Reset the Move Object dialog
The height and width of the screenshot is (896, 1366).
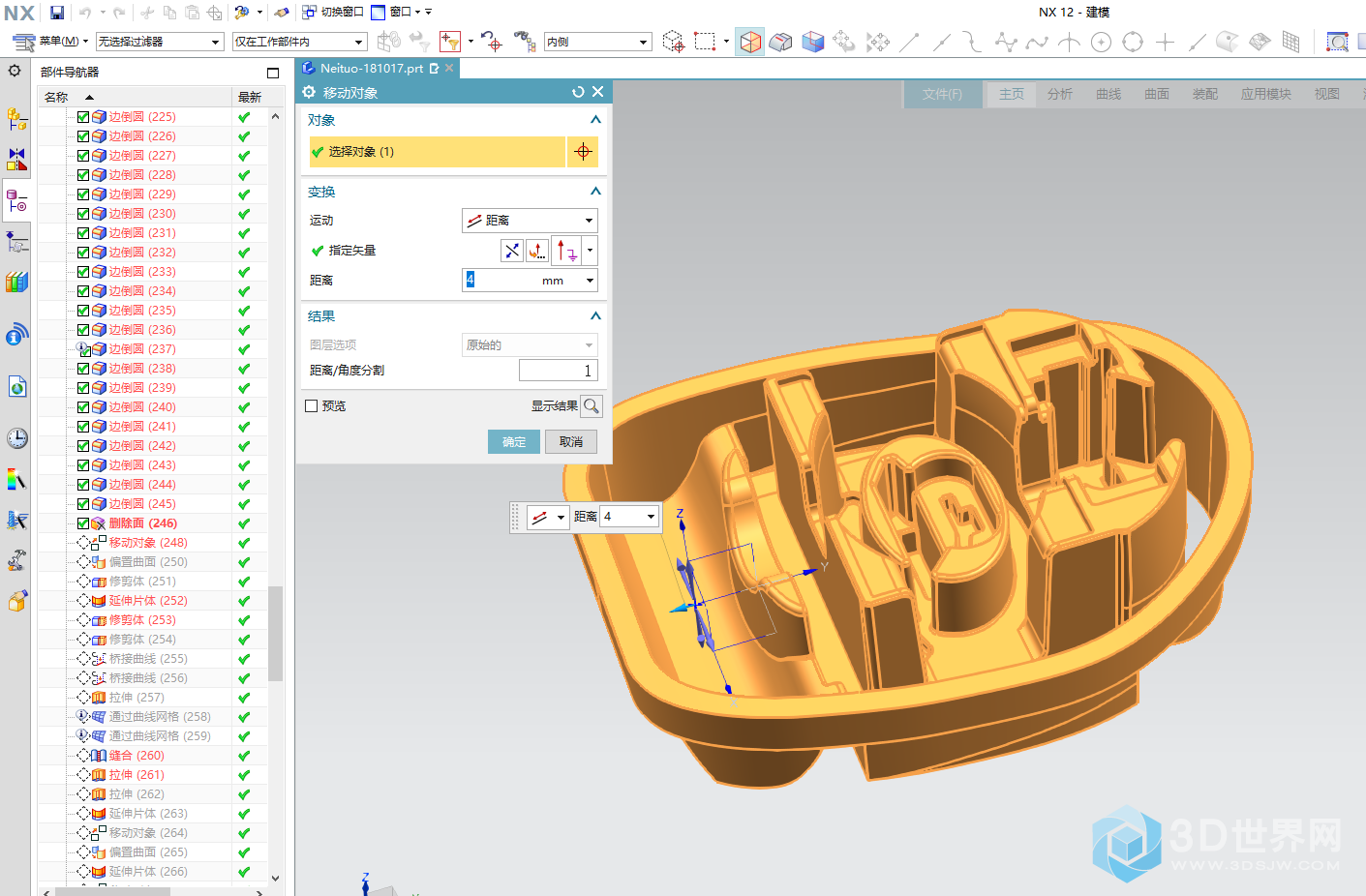coord(578,92)
